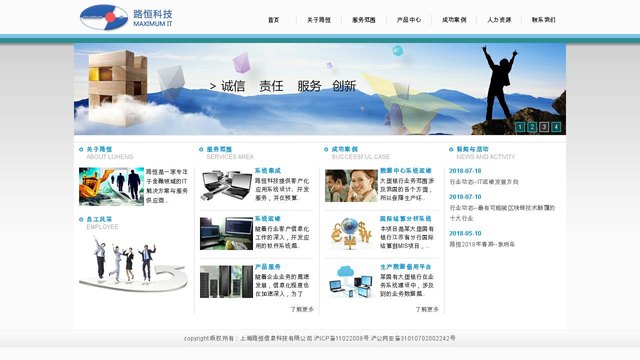
Task: Switch the banner to slide 2
Action: [x=532, y=127]
